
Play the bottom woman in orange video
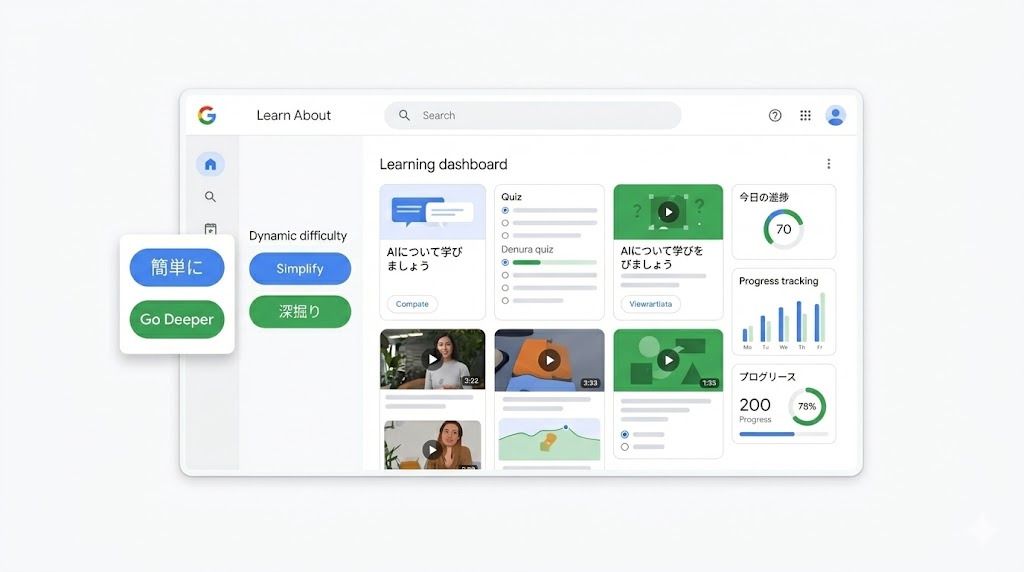pos(431,449)
